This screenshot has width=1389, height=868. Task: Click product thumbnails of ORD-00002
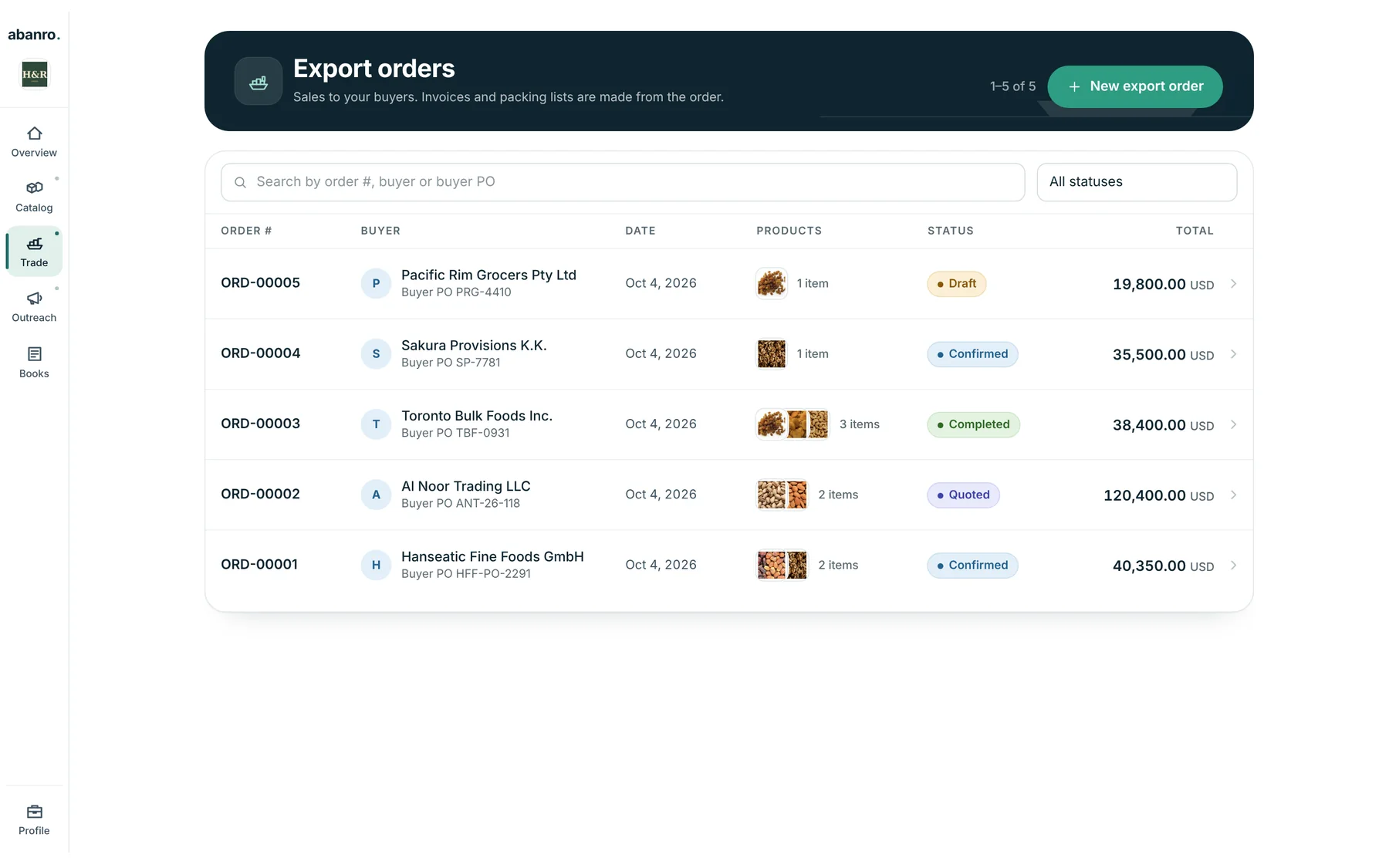(x=782, y=495)
